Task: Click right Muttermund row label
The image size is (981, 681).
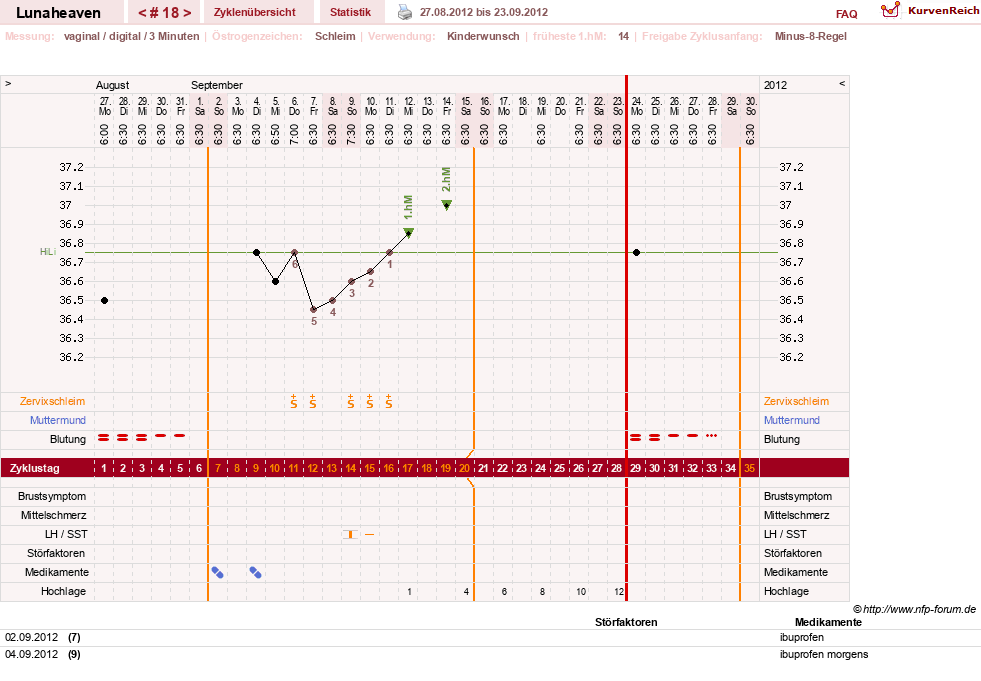Action: click(x=791, y=420)
